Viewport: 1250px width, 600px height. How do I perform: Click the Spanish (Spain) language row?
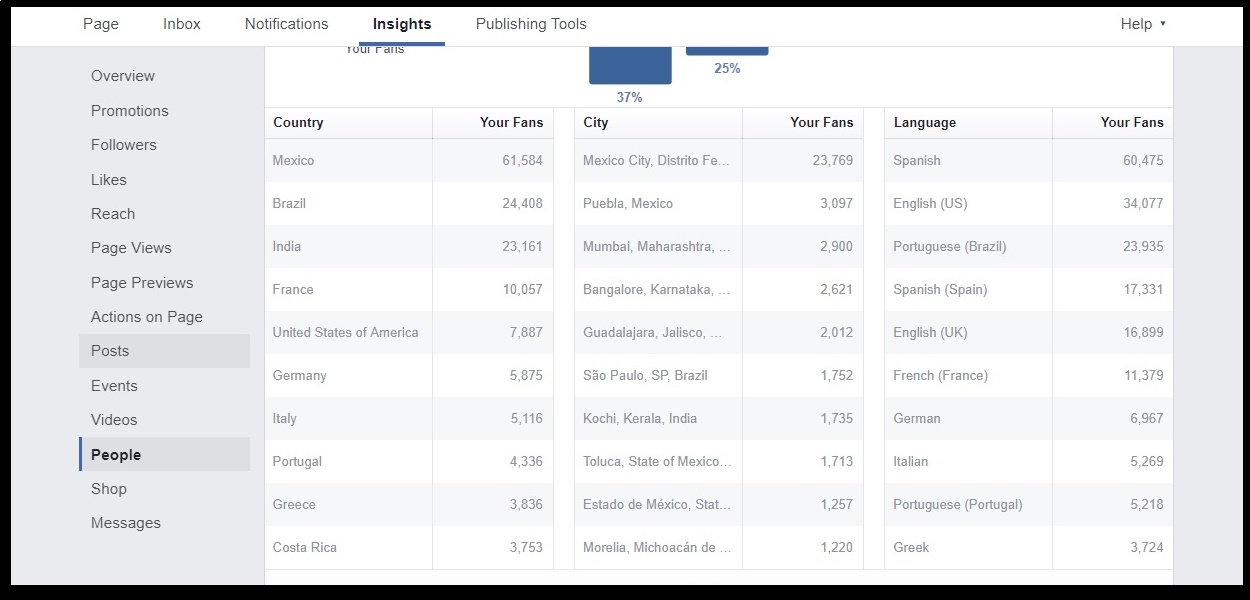1029,289
